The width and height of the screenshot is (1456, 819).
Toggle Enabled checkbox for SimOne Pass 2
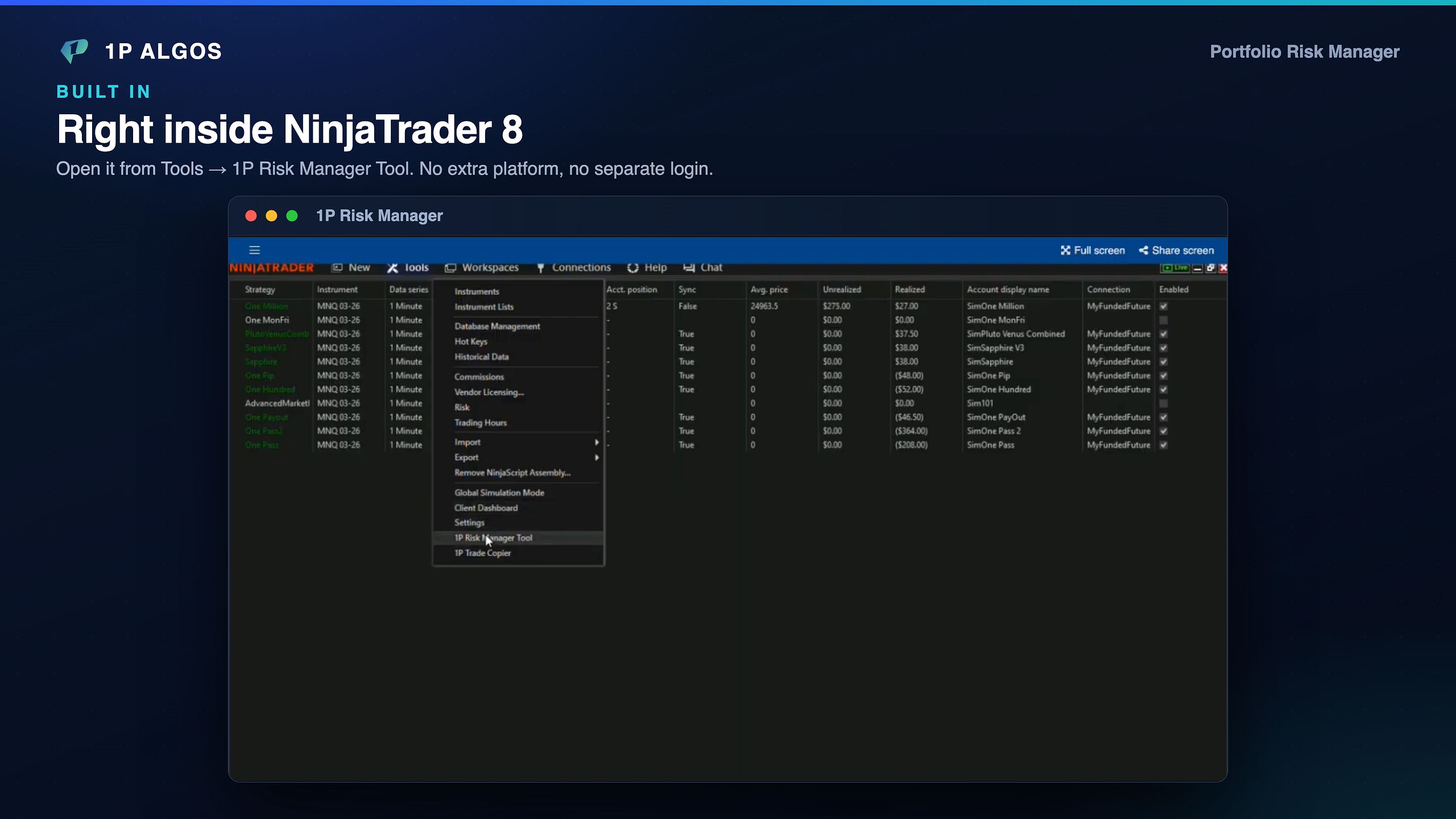coord(1164,431)
